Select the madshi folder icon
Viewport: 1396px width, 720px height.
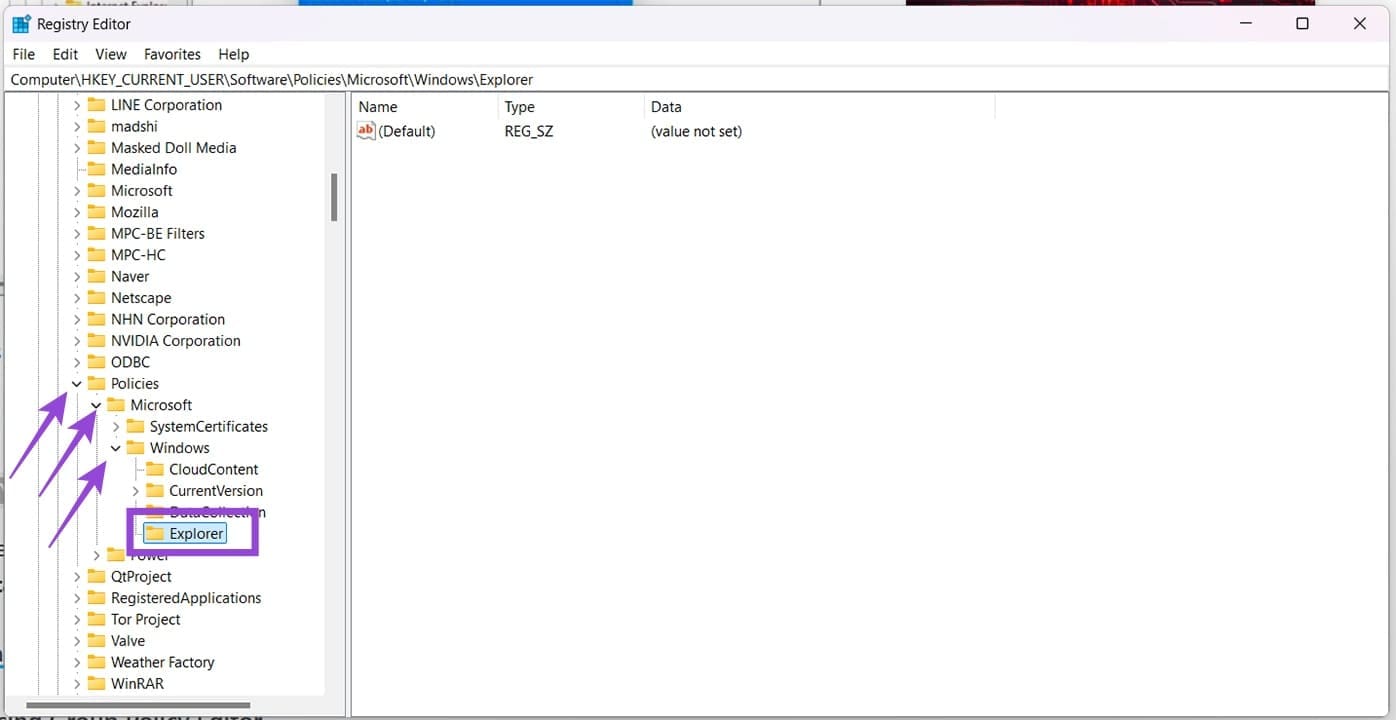pos(96,126)
